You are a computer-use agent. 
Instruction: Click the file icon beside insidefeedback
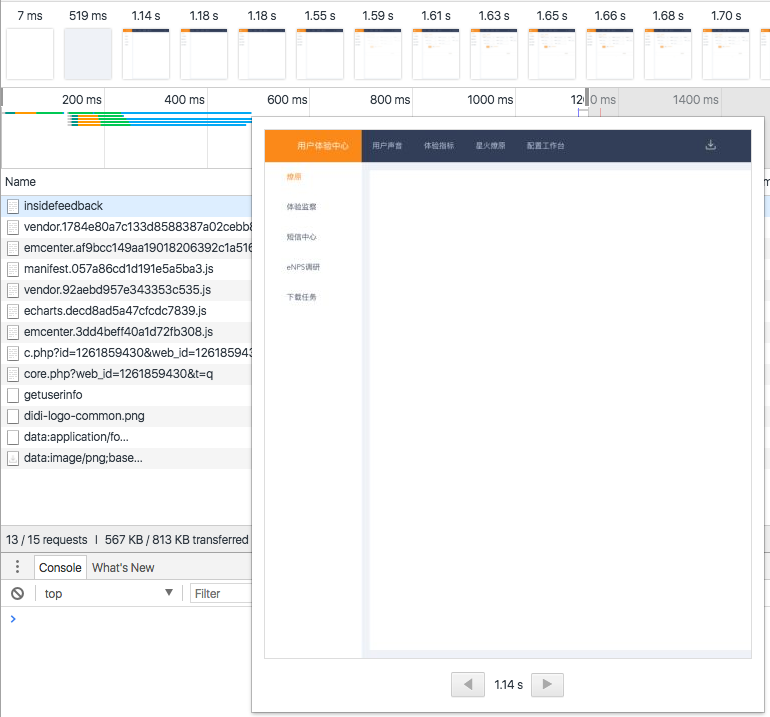tap(13, 206)
